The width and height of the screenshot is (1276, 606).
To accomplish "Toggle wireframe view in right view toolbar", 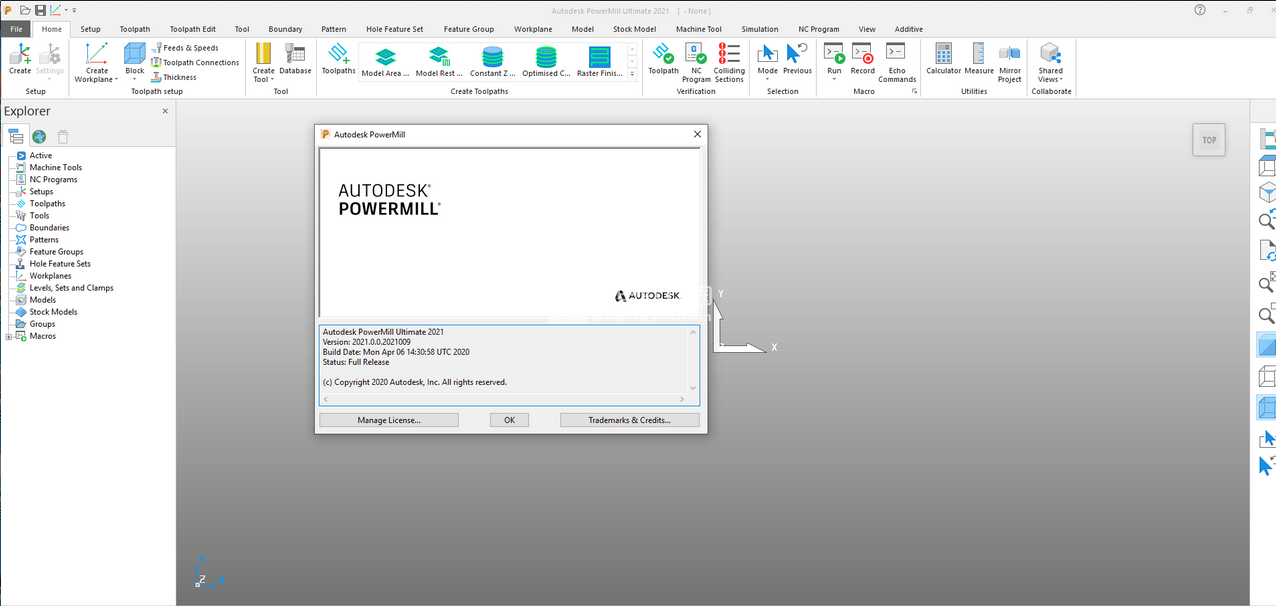I will (x=1267, y=376).
